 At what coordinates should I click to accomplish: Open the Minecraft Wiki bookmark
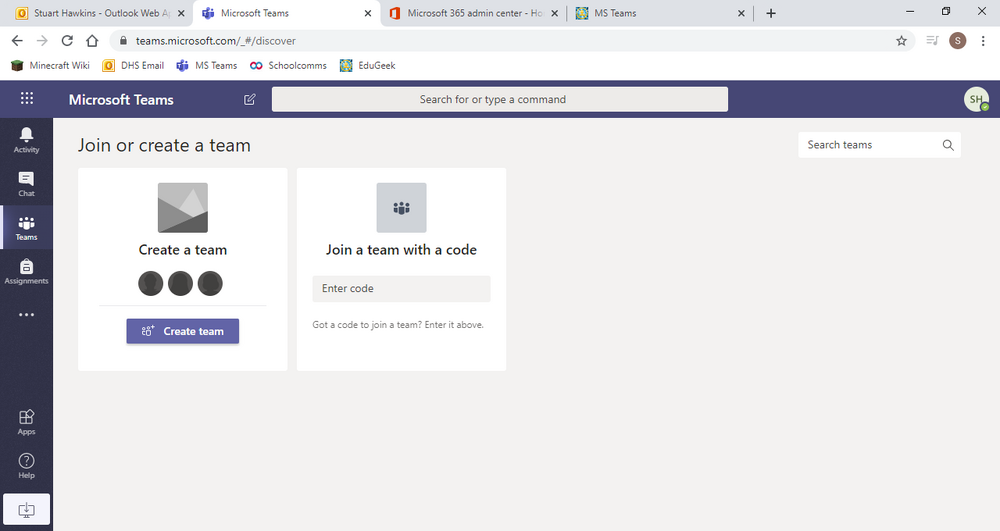coord(50,66)
